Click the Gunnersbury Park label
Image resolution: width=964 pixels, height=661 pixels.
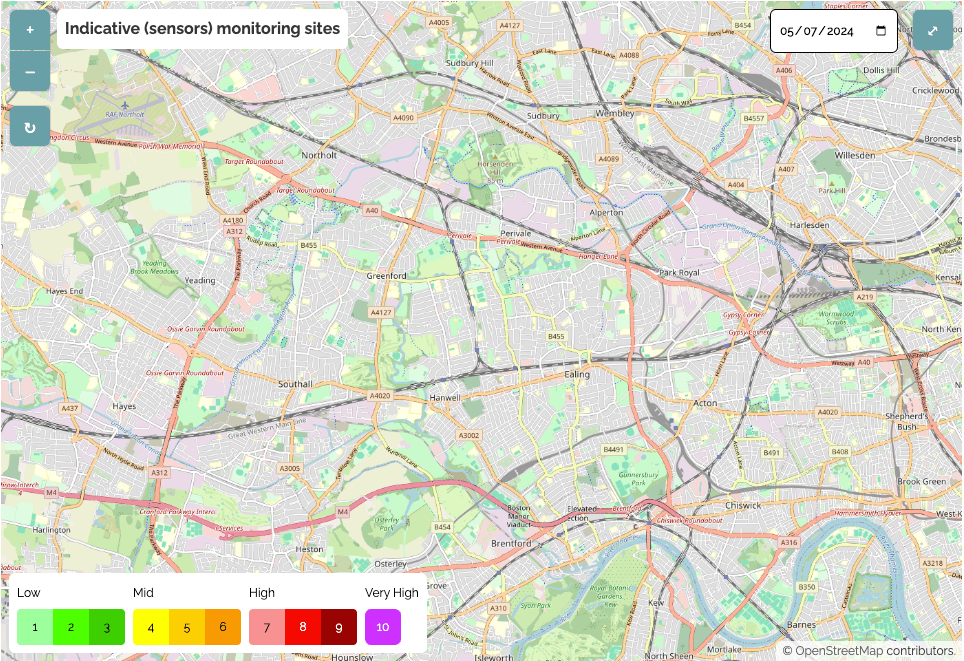coord(638,478)
